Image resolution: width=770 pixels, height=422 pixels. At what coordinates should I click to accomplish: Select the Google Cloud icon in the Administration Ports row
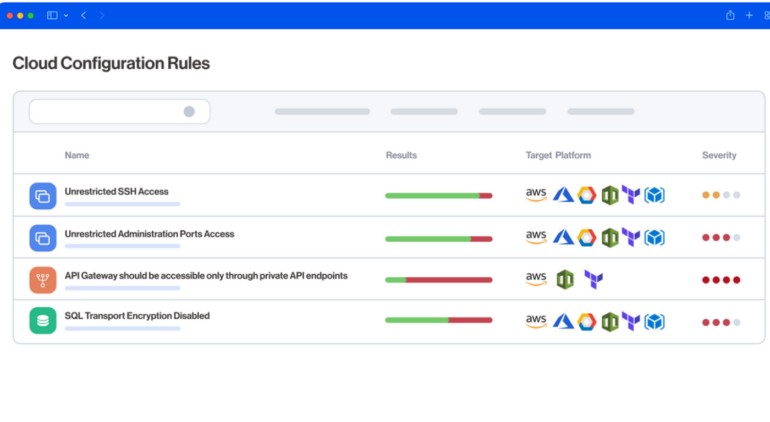586,238
